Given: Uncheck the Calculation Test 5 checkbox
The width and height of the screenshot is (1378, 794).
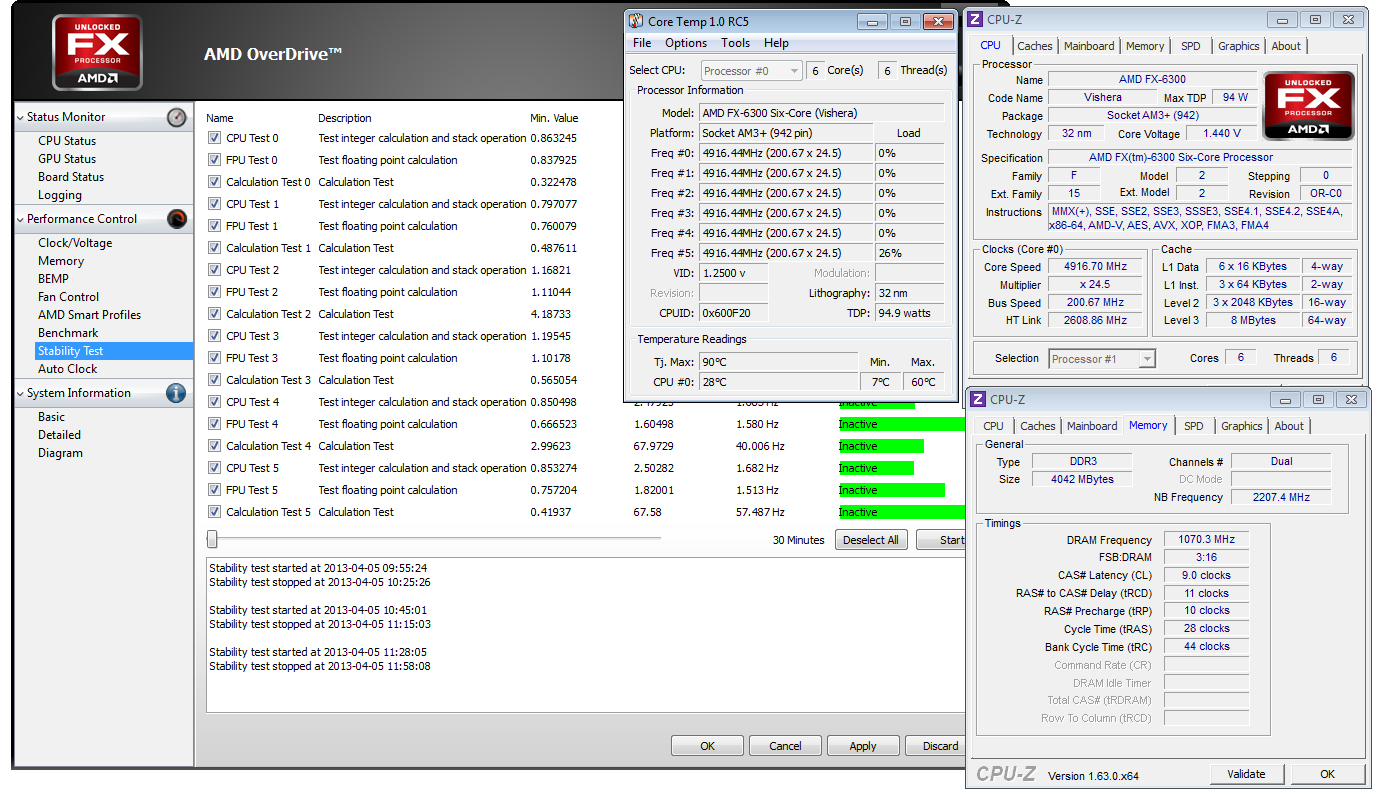Looking at the screenshot, I should tap(214, 512).
